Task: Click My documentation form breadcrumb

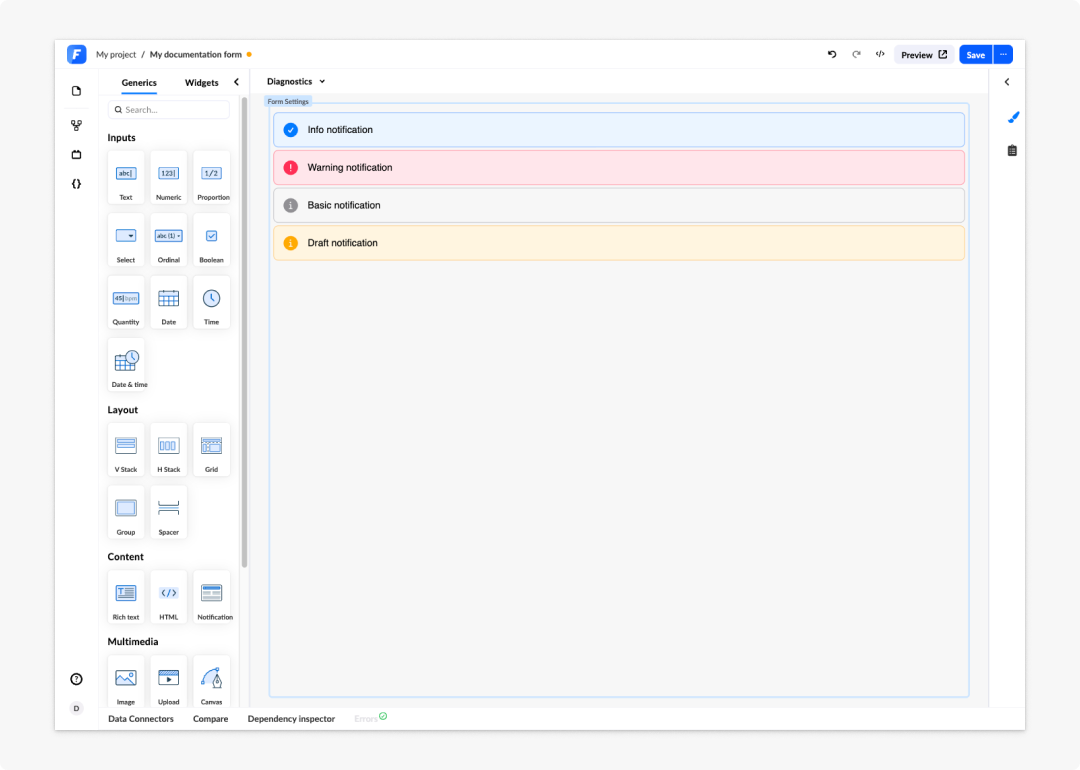Action: [x=196, y=54]
